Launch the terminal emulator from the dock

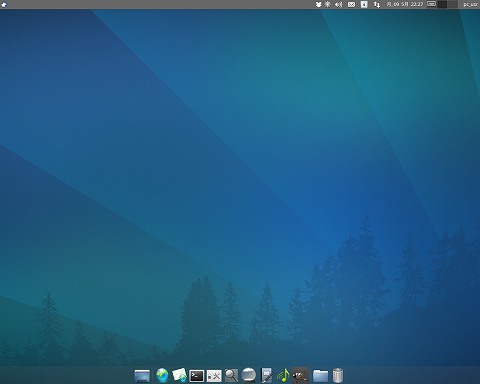click(197, 376)
